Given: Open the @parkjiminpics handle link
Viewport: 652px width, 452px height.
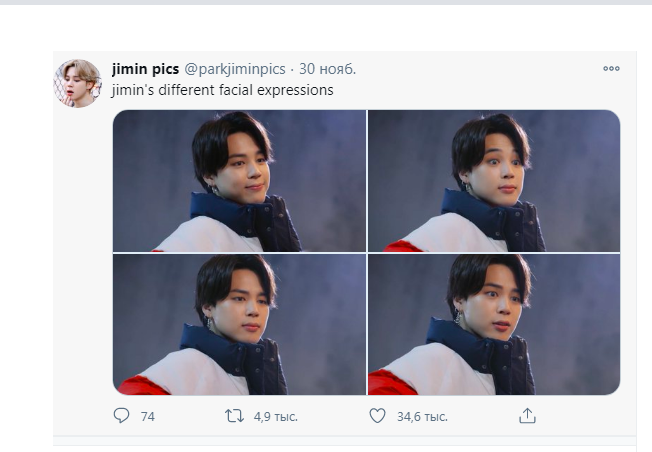Looking at the screenshot, I should tap(235, 69).
